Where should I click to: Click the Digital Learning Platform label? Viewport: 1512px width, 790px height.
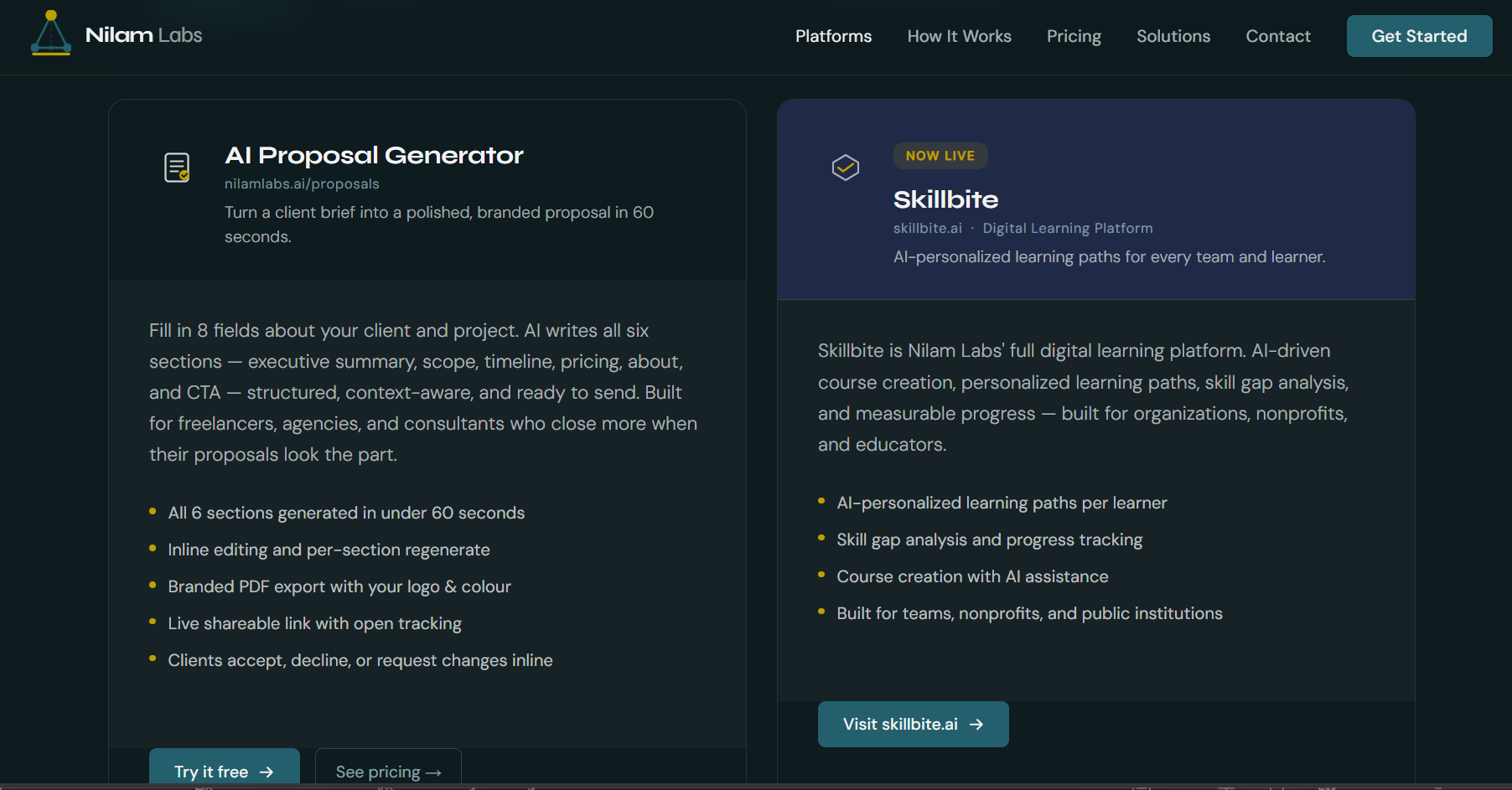[1067, 228]
